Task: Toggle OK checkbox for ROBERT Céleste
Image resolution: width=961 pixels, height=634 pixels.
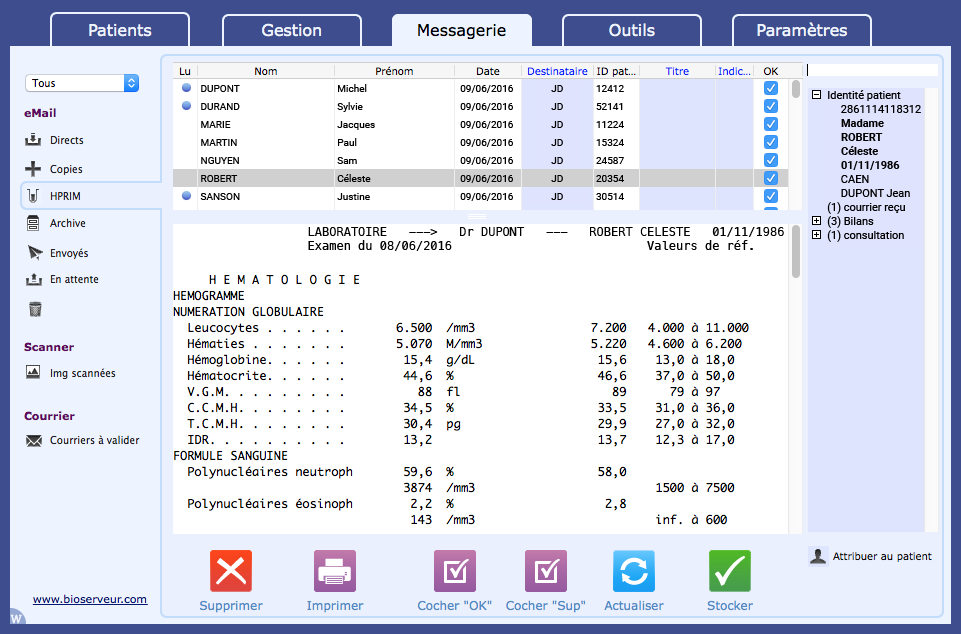Action: click(x=770, y=178)
